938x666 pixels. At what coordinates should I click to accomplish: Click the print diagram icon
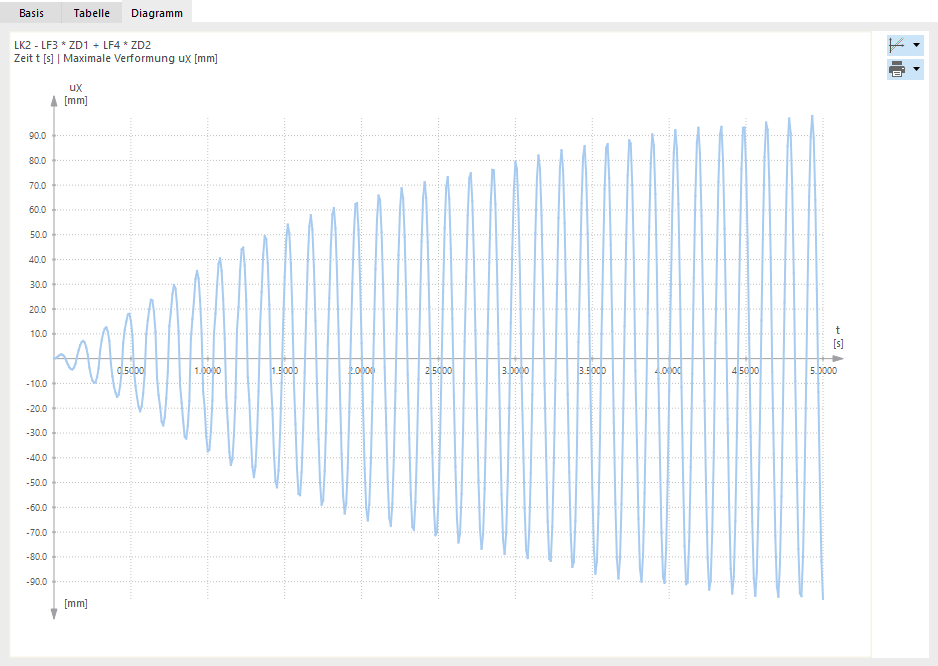tap(897, 69)
